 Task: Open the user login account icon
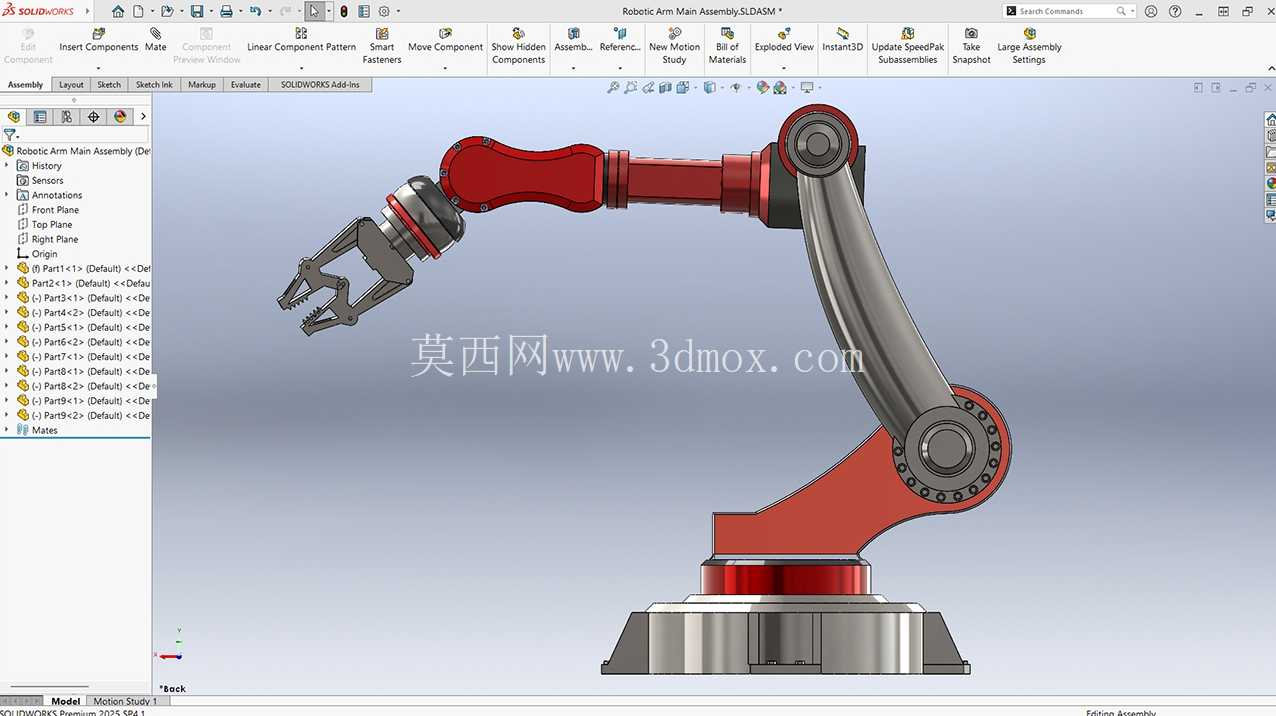point(1151,11)
